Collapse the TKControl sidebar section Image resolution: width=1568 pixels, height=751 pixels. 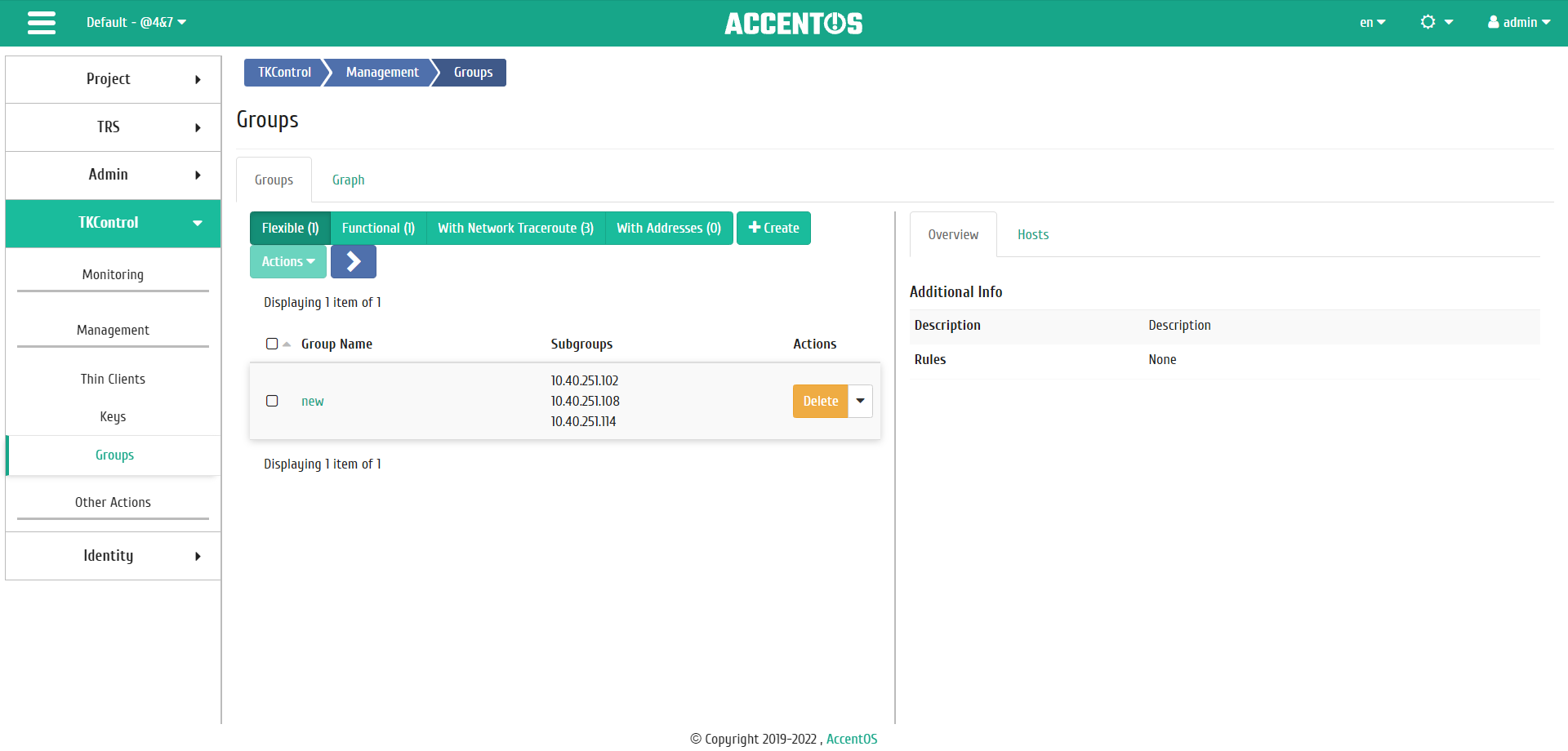pyautogui.click(x=114, y=223)
